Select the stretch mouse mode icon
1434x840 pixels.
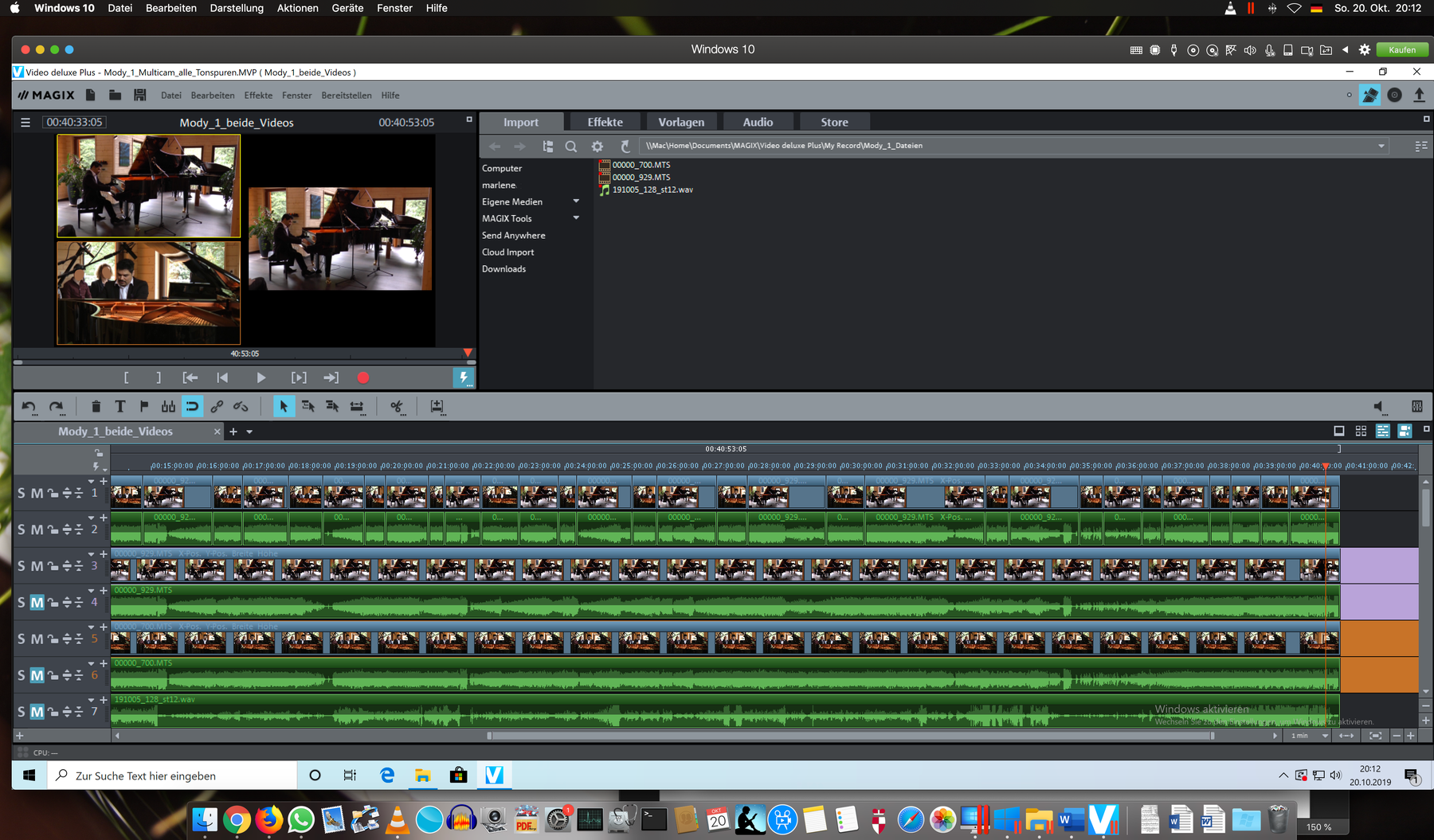tap(357, 407)
